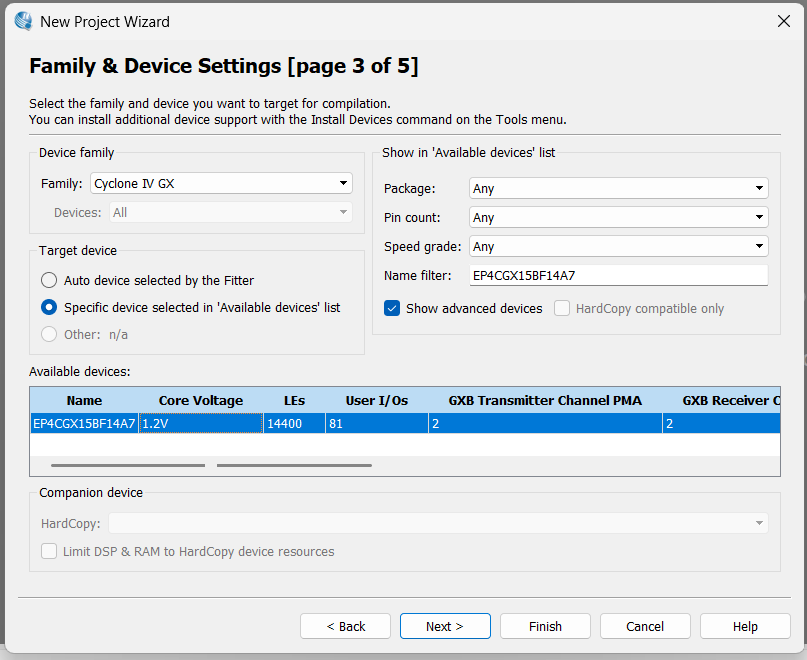
Task: Open the Family dropdown showing Cyclone IV GX
Action: [221, 183]
